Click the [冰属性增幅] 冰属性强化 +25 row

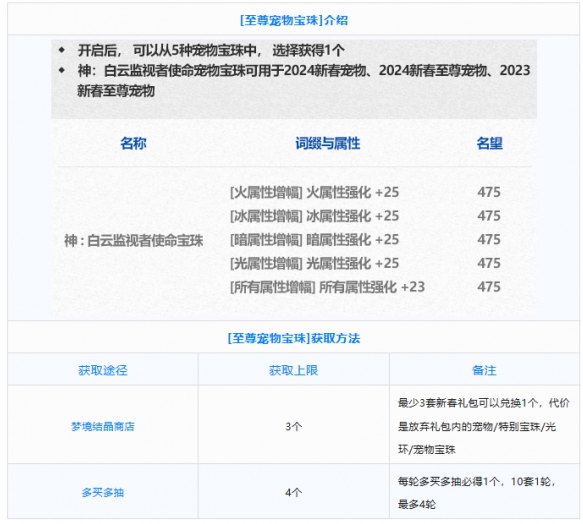tap(314, 216)
